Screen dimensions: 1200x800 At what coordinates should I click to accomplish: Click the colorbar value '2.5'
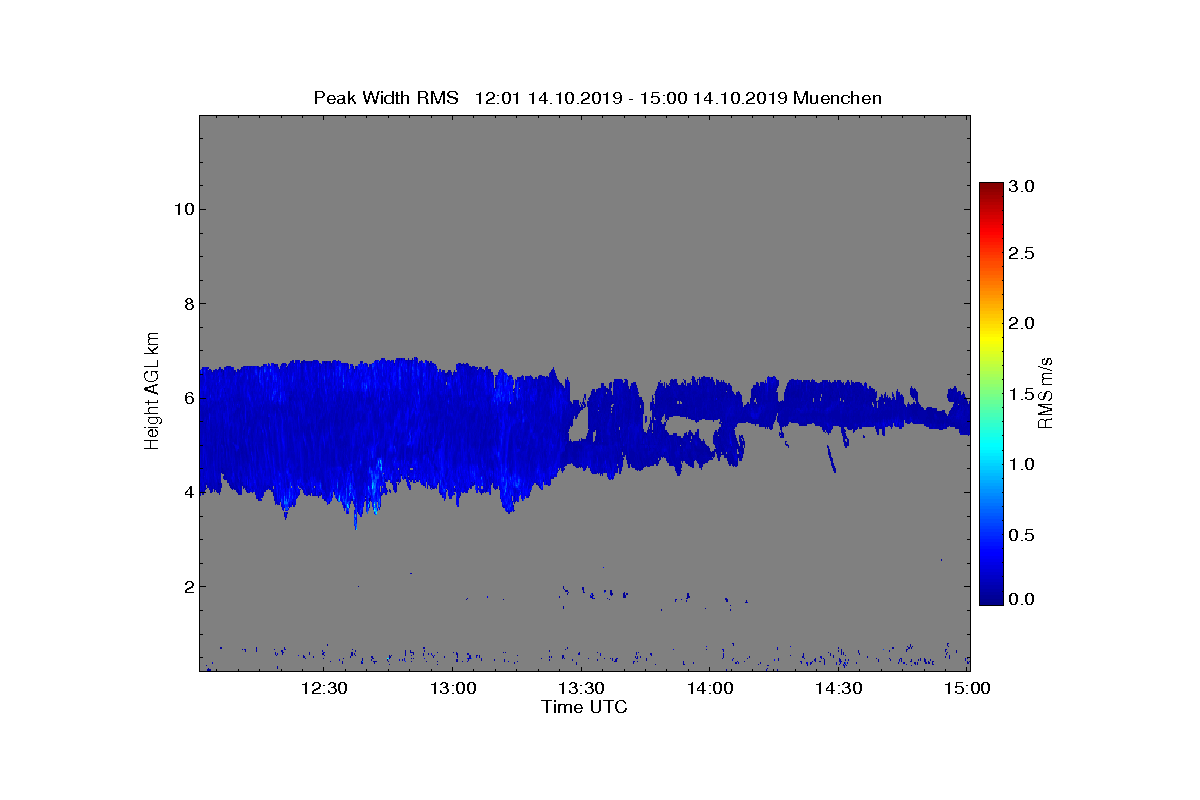pos(1022,254)
